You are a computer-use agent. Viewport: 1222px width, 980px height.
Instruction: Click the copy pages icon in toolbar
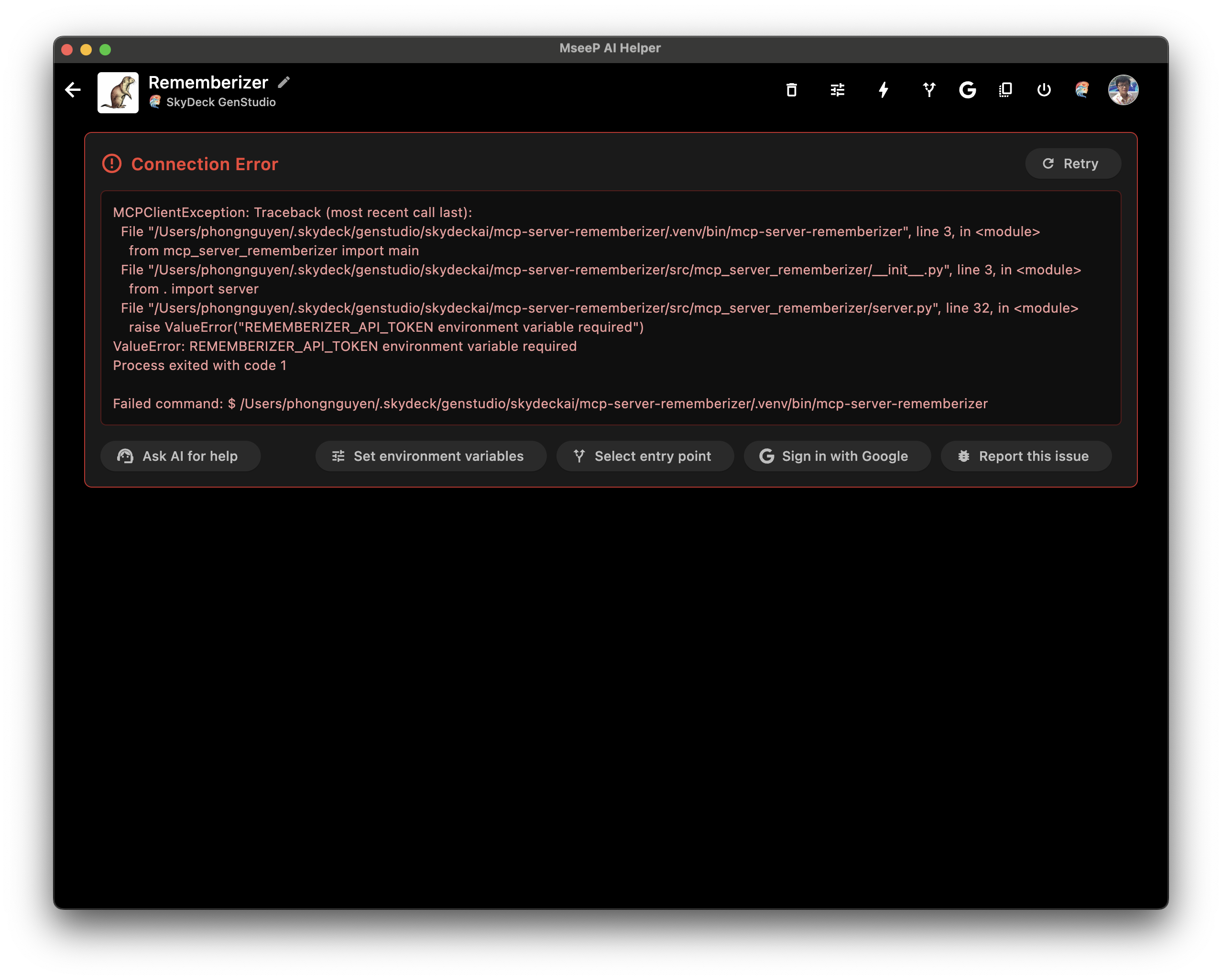1005,89
